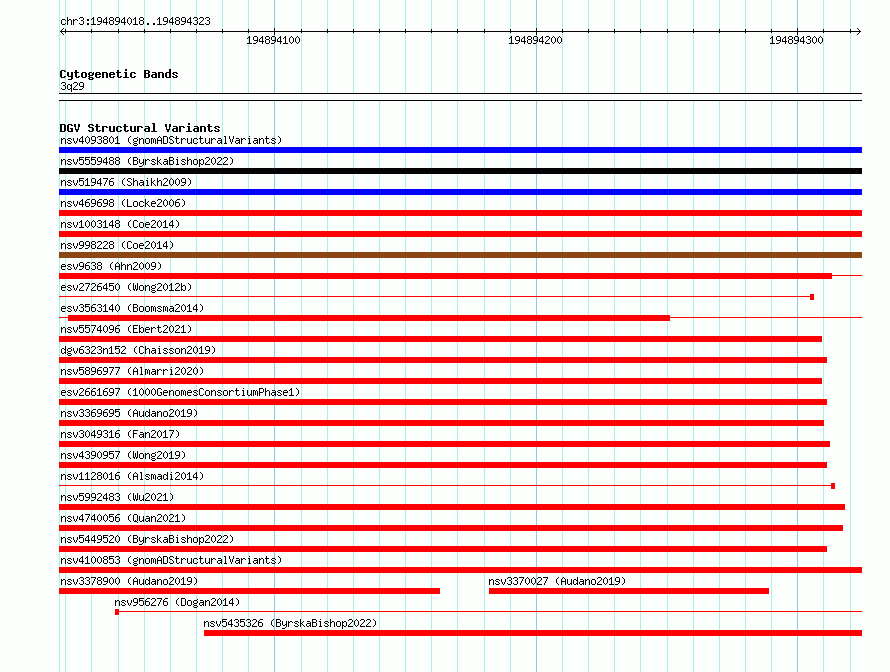The width and height of the screenshot is (890, 672).
Task: Select the red nsv3378900 variant bar
Action: point(250,591)
